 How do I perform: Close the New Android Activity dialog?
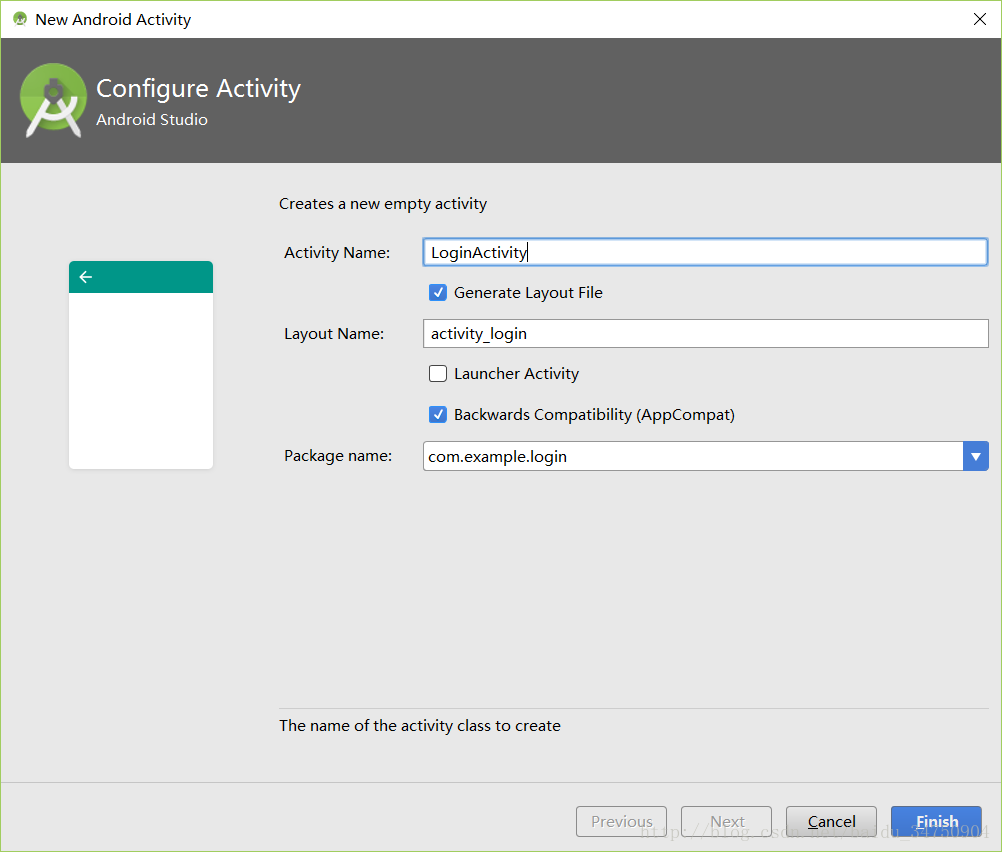click(x=979, y=19)
